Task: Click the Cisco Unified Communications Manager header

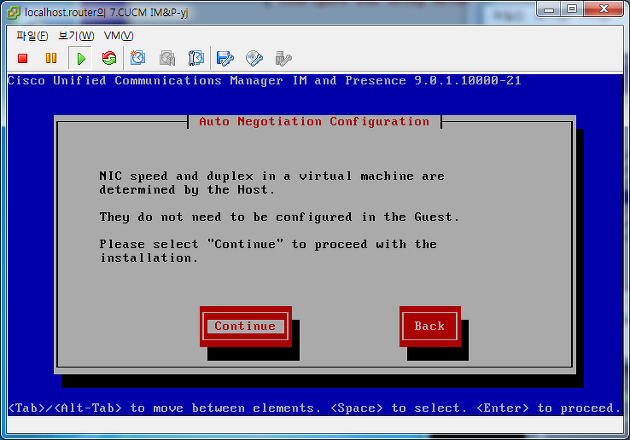Action: point(264,81)
